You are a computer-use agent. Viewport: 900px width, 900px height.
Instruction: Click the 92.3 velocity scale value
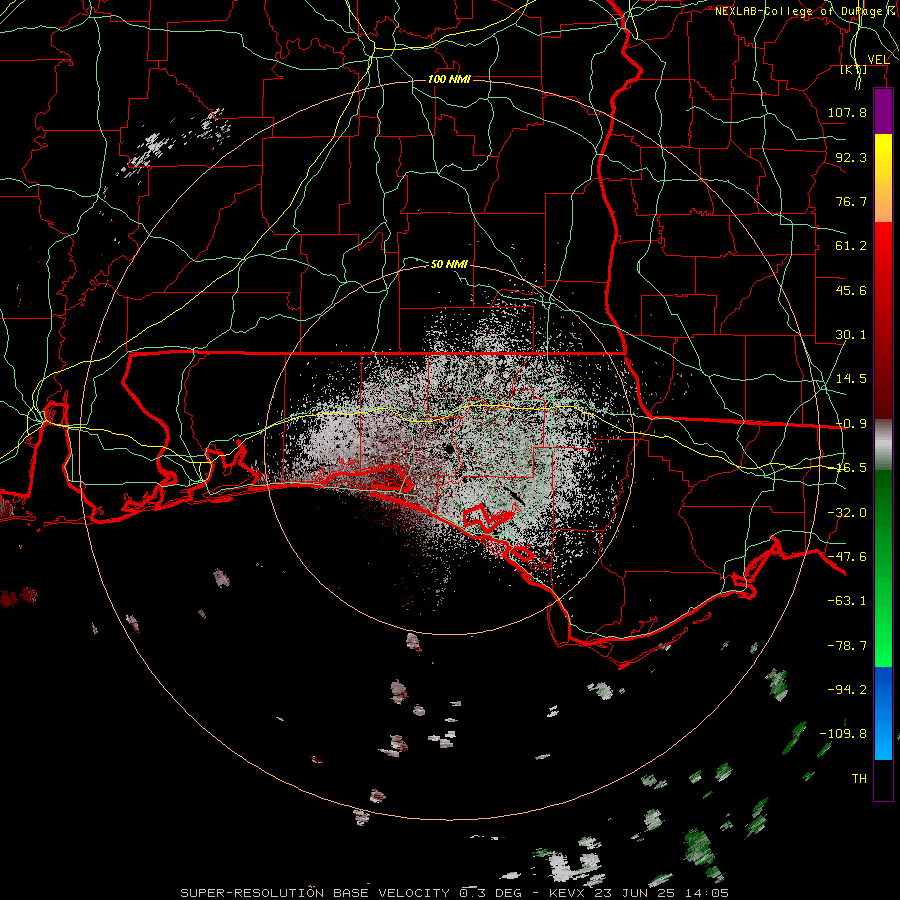851,157
